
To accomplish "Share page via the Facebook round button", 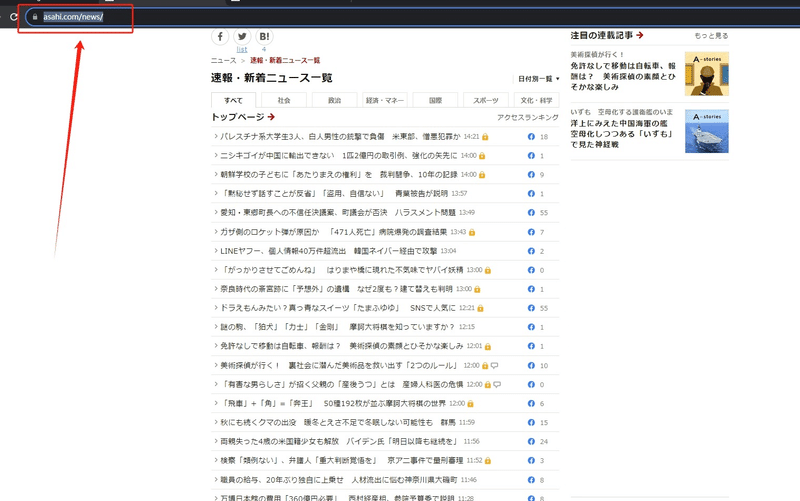I will (220, 37).
